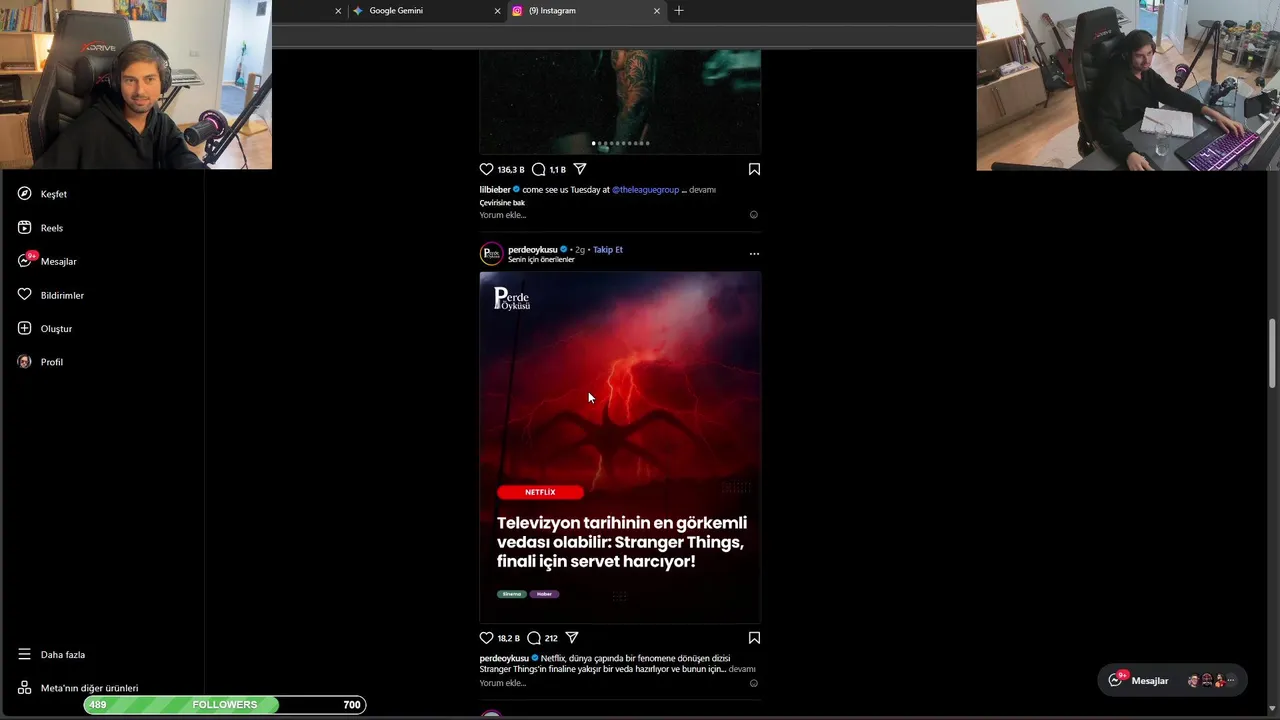Open comments on the lilbieber post
This screenshot has width=1280, height=720.
538,169
